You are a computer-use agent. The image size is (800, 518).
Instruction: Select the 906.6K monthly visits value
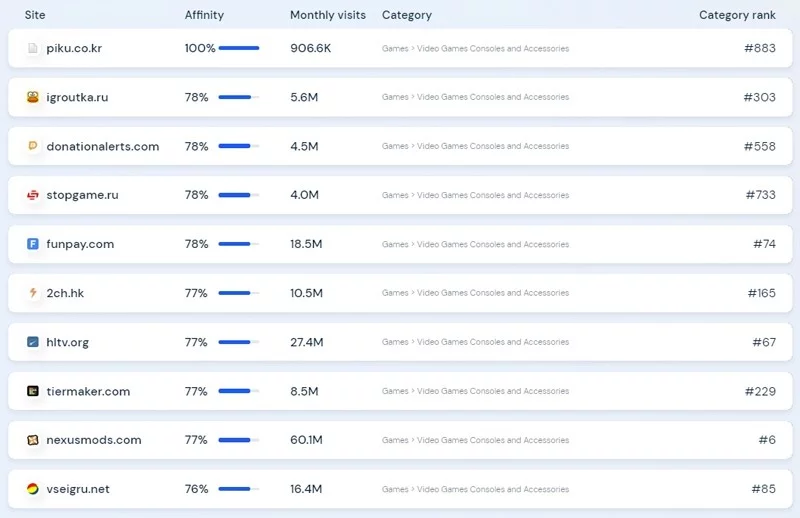click(310, 48)
